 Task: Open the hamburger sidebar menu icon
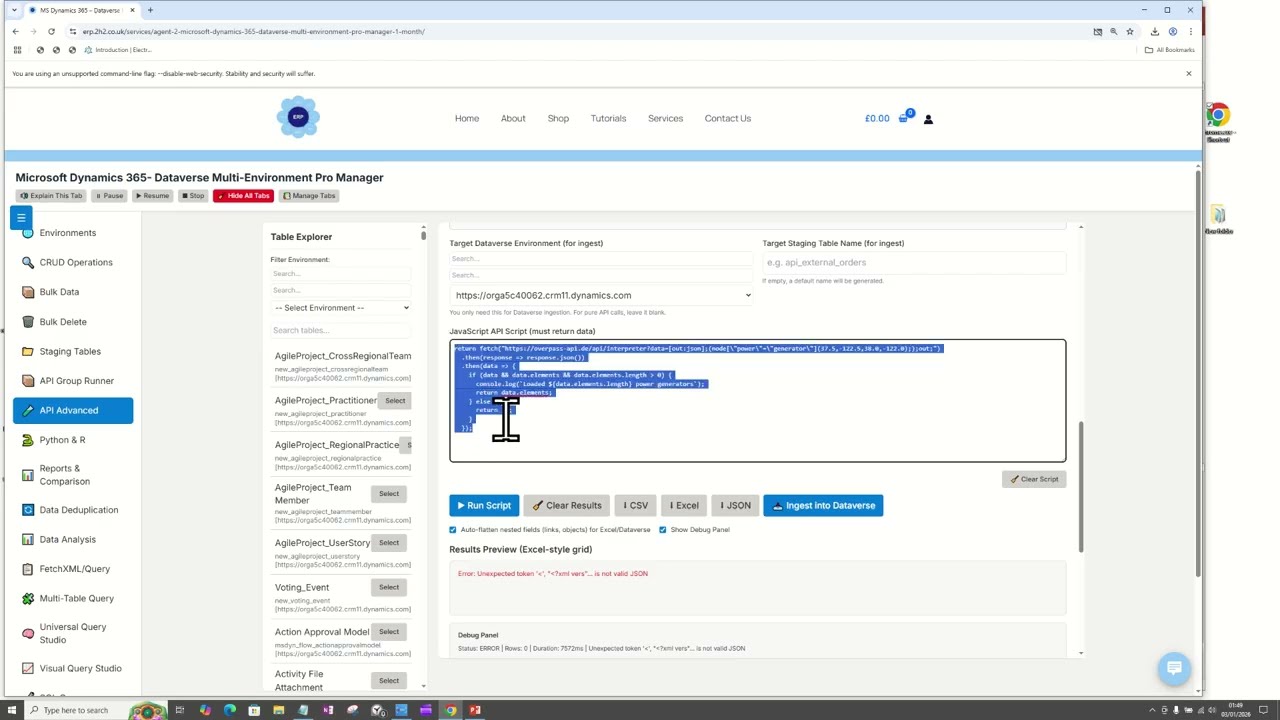[21, 217]
